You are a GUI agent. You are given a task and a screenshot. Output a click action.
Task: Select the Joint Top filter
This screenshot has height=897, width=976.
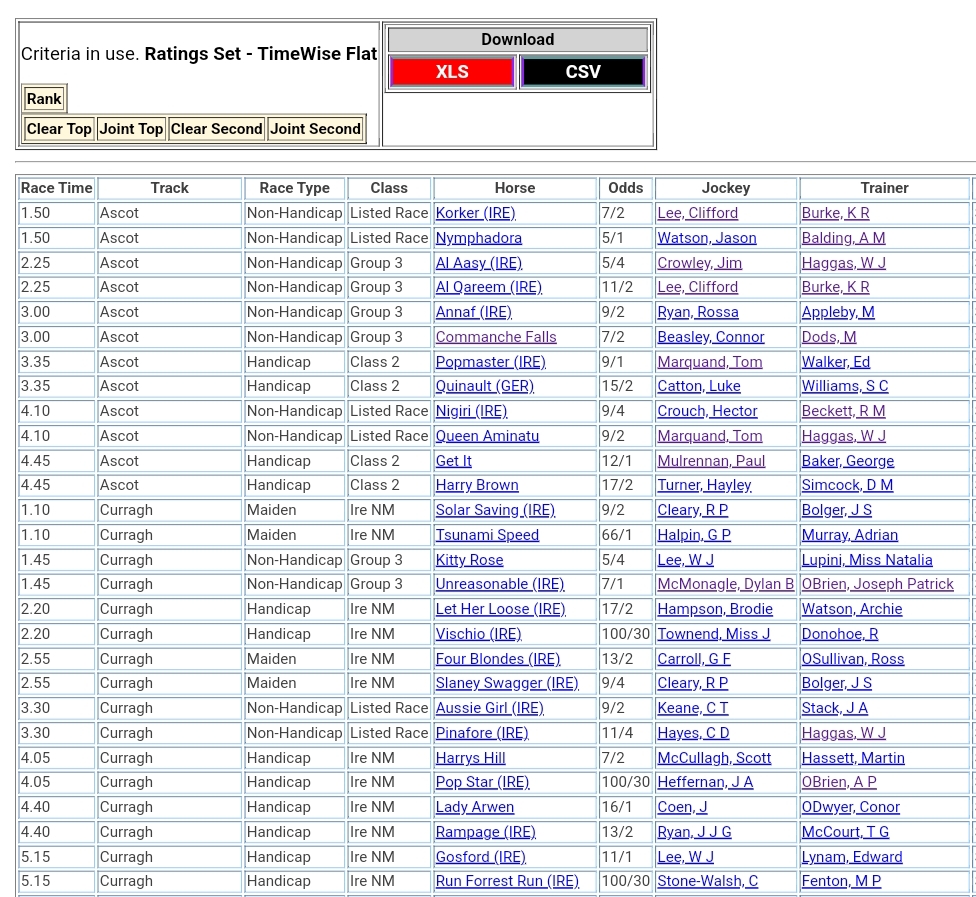[131, 129]
